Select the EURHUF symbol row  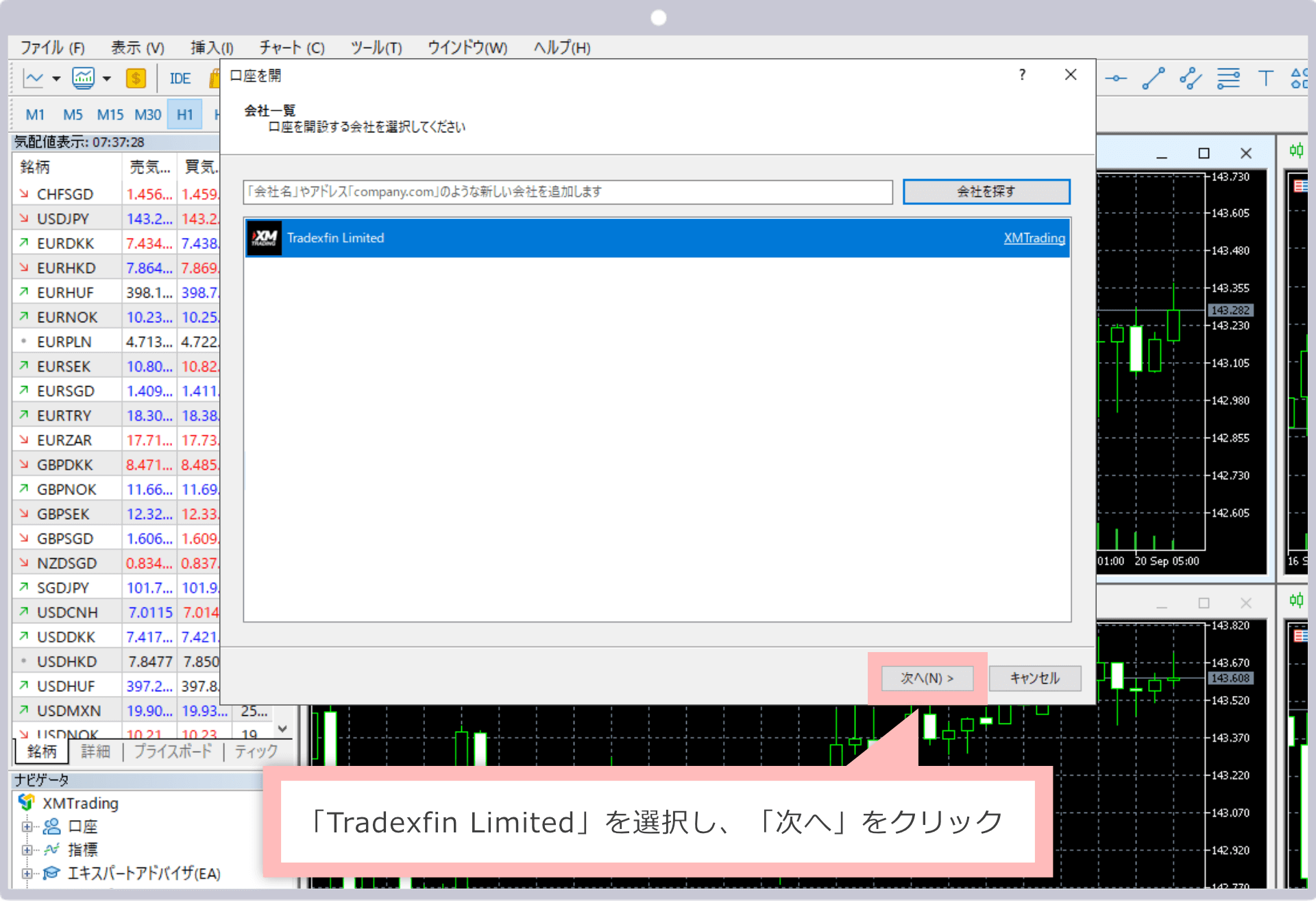[117, 292]
